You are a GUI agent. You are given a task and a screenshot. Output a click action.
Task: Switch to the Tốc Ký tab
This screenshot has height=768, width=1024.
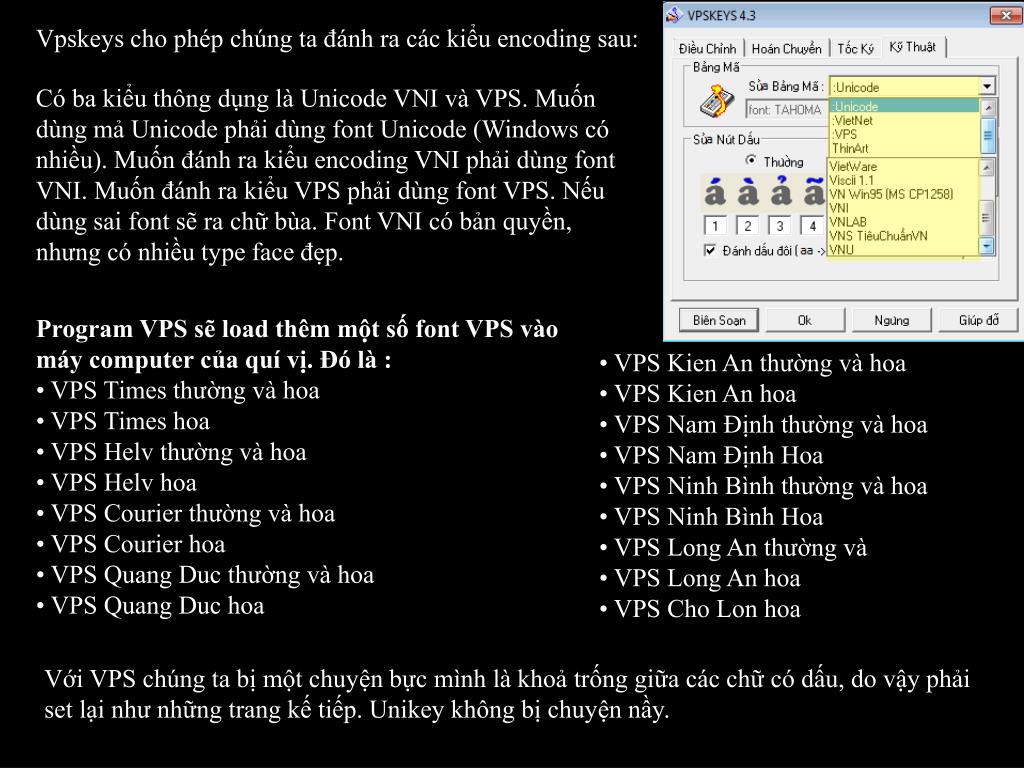(856, 49)
